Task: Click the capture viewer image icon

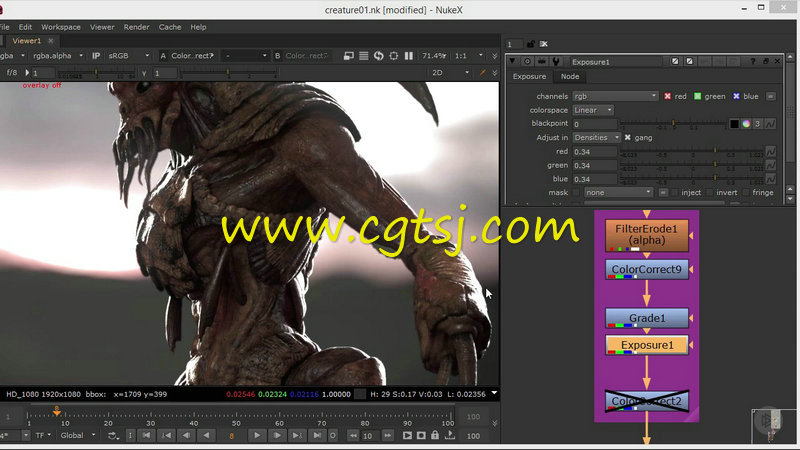Action: (421, 436)
